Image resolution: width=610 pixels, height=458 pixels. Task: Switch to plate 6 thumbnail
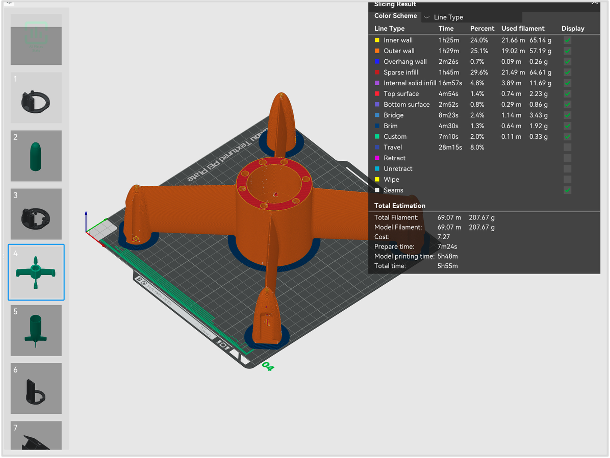point(36,388)
